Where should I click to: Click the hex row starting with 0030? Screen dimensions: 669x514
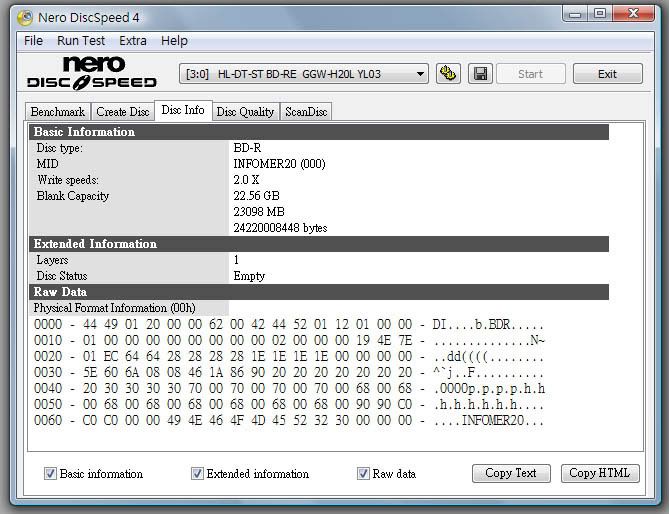[x=289, y=372]
